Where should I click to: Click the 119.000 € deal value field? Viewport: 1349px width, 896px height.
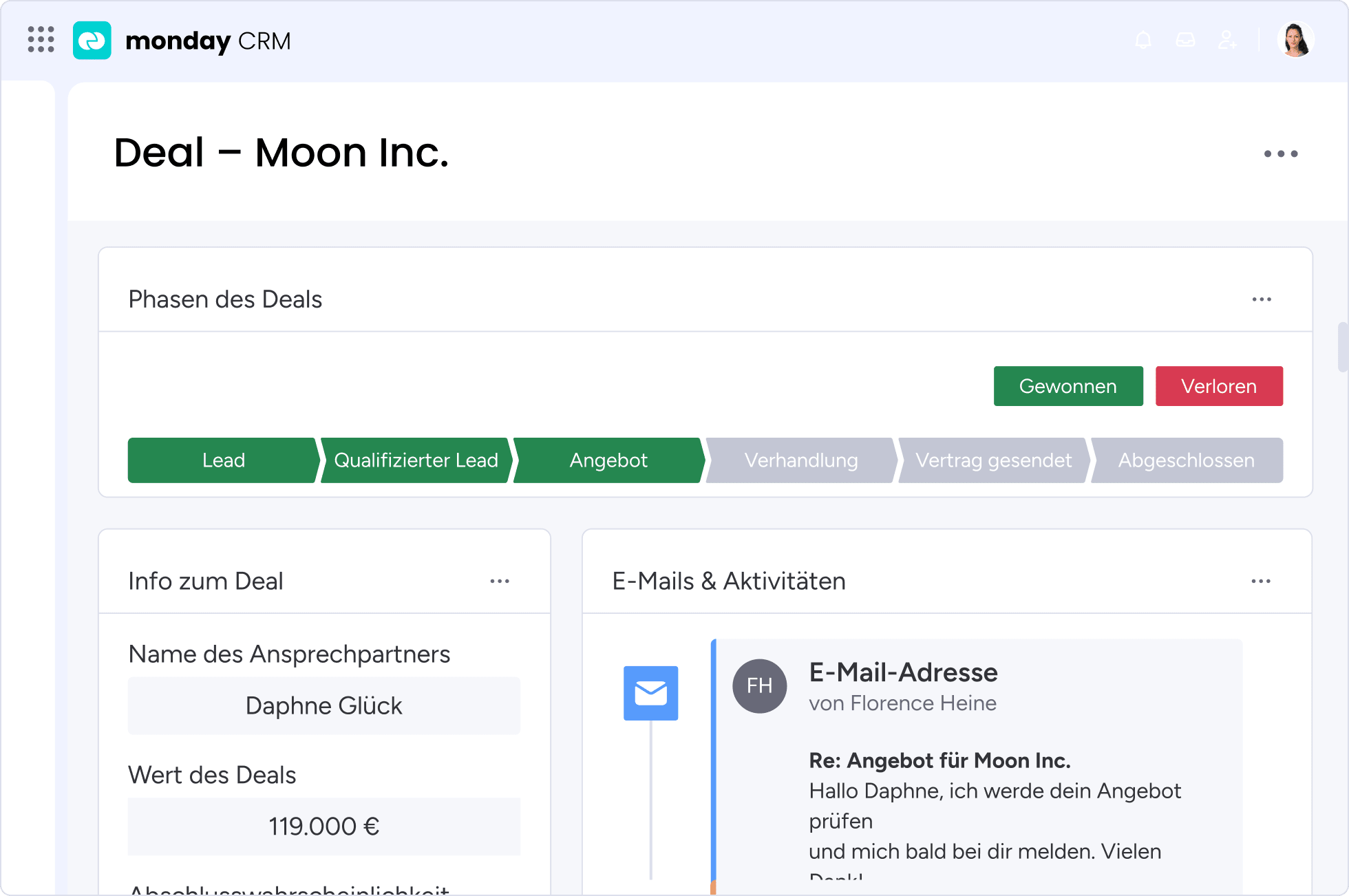coord(324,826)
